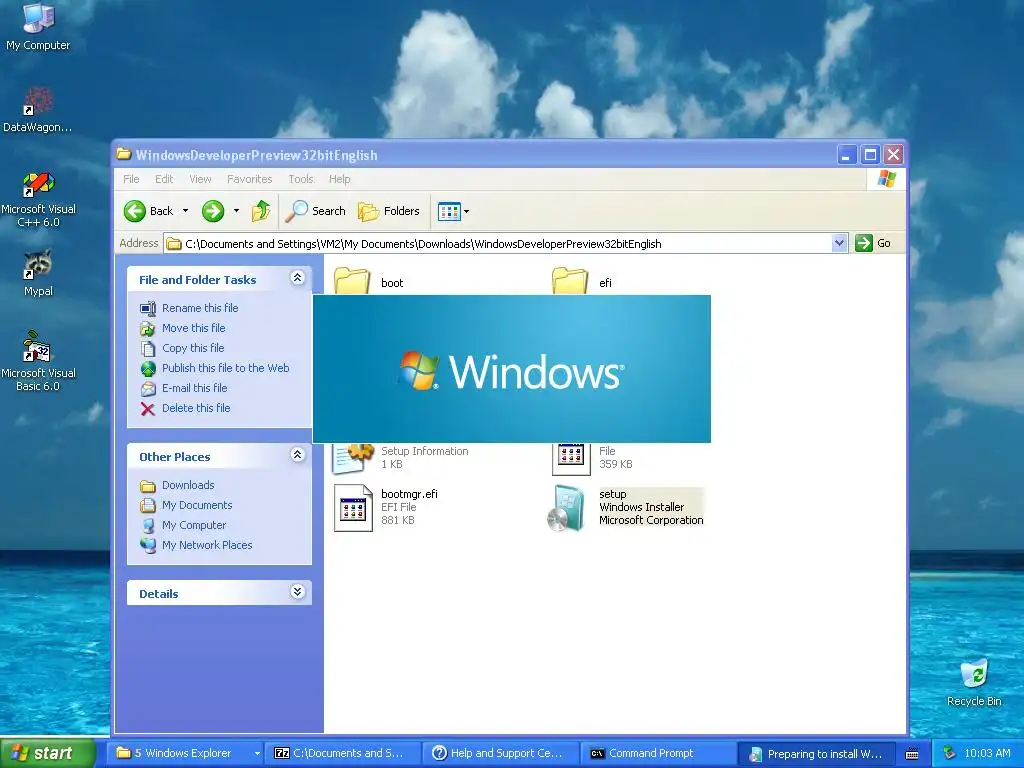Click the Views toolbar icon
Viewport: 1024px width, 768px height.
(x=449, y=211)
